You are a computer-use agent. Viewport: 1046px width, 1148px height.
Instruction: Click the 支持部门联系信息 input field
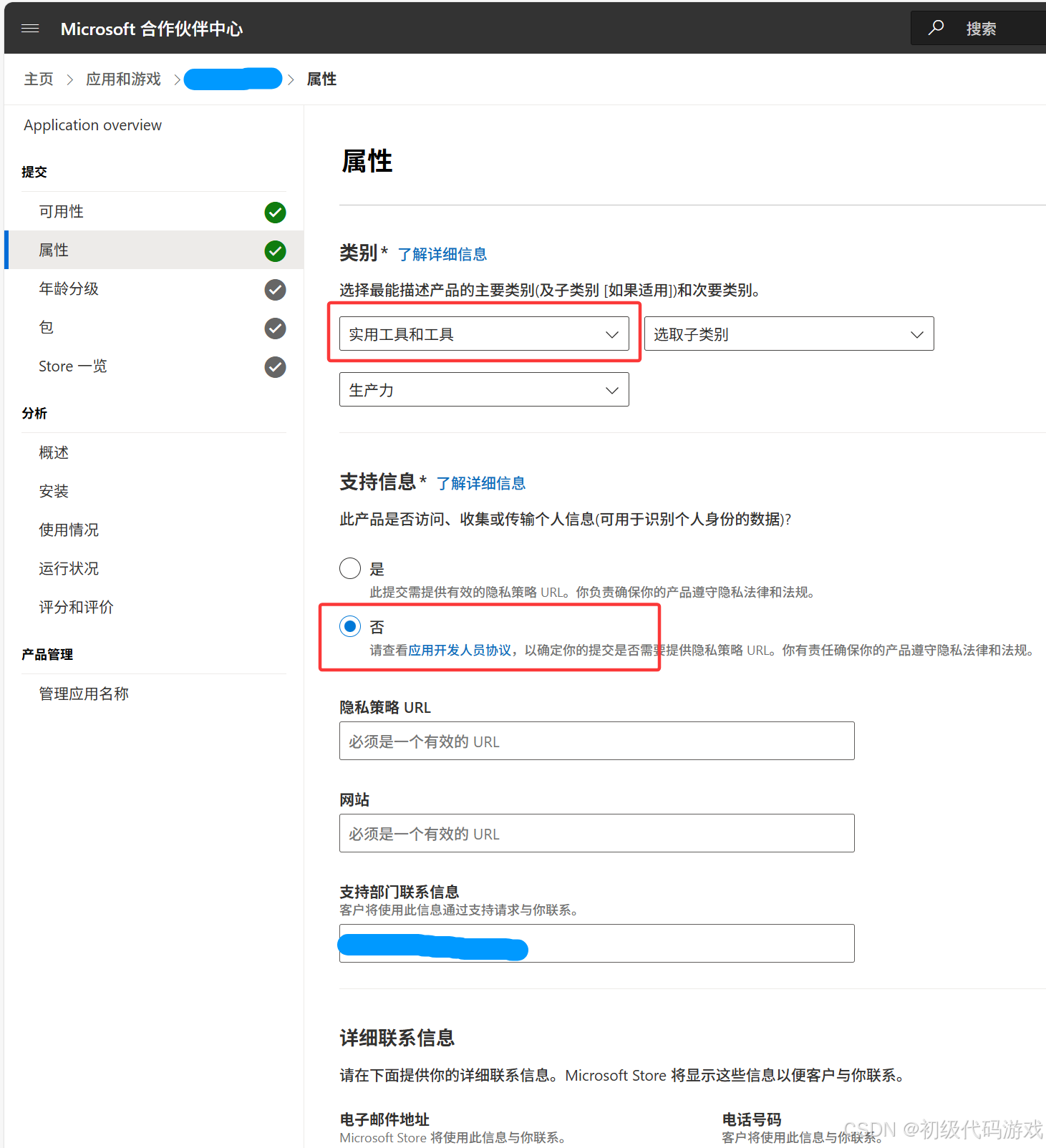[x=597, y=944]
